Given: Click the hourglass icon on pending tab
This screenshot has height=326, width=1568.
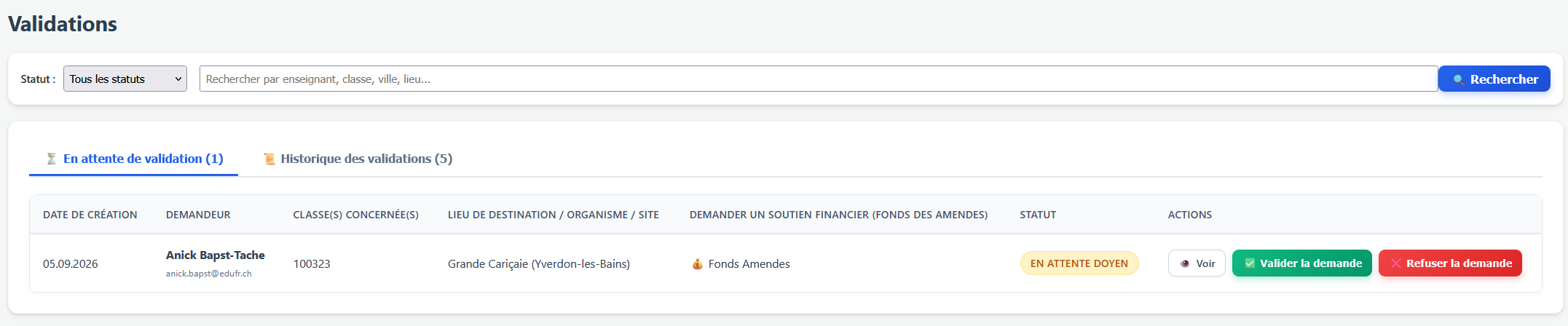Looking at the screenshot, I should 52,159.
